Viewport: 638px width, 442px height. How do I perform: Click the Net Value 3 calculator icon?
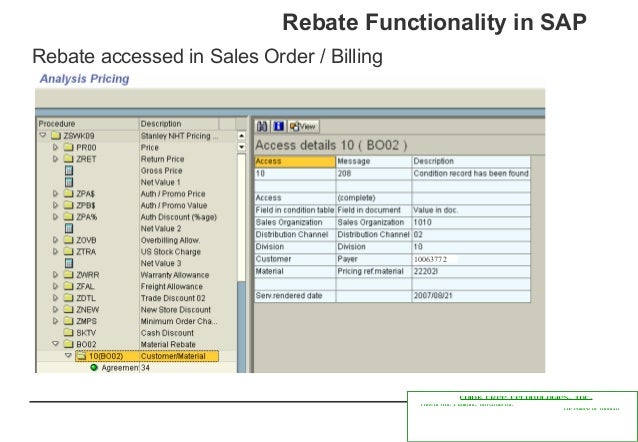(x=69, y=263)
